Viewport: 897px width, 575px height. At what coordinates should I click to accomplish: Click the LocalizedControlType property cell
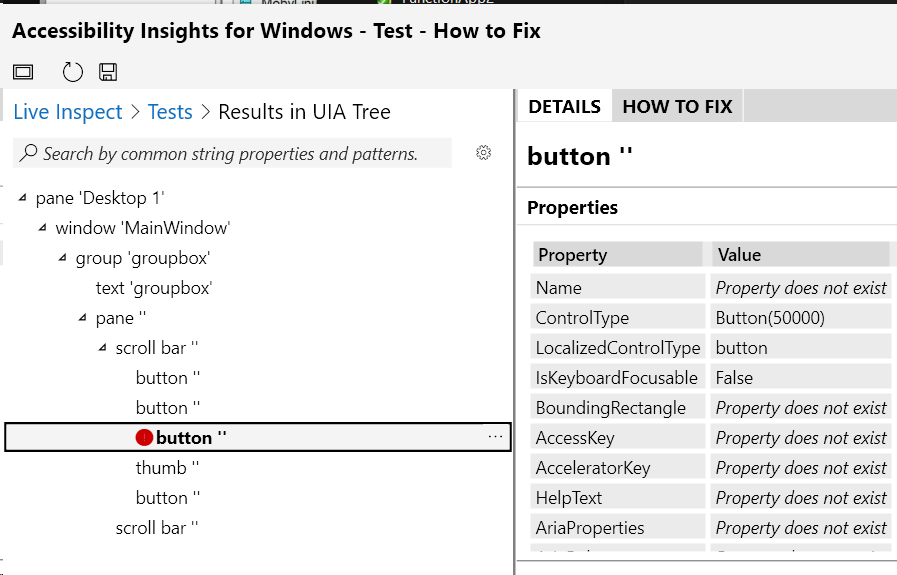(x=618, y=348)
